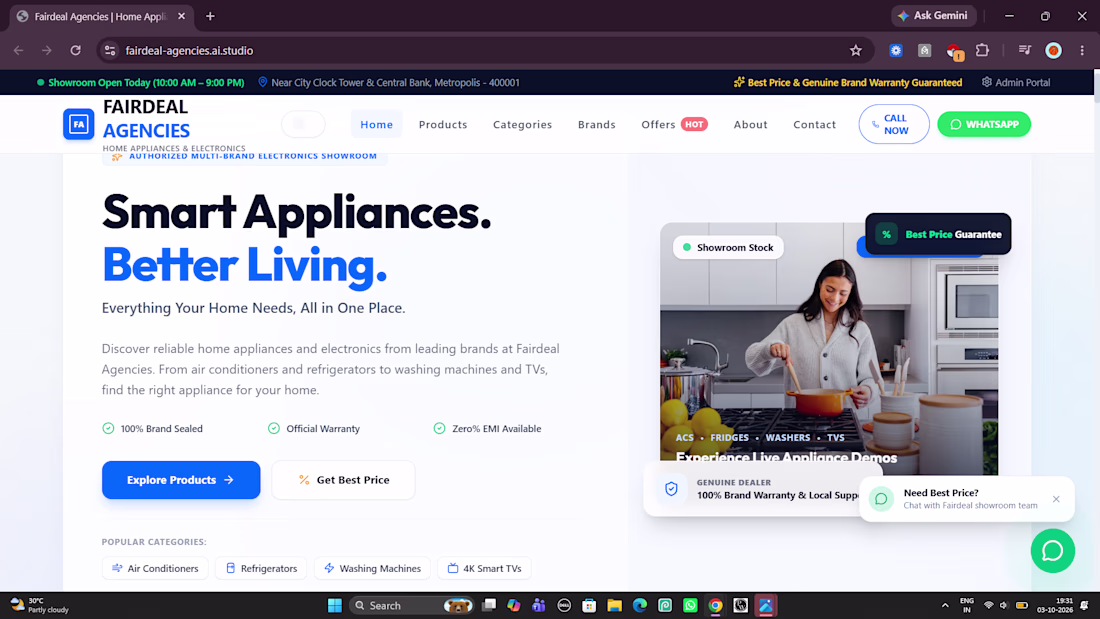
Task: Click the green WhatsApp button
Action: tap(984, 124)
